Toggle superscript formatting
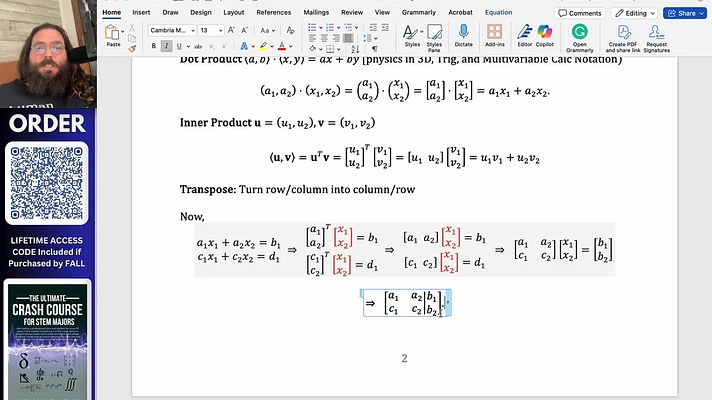The height and width of the screenshot is (400, 712). tap(224, 46)
